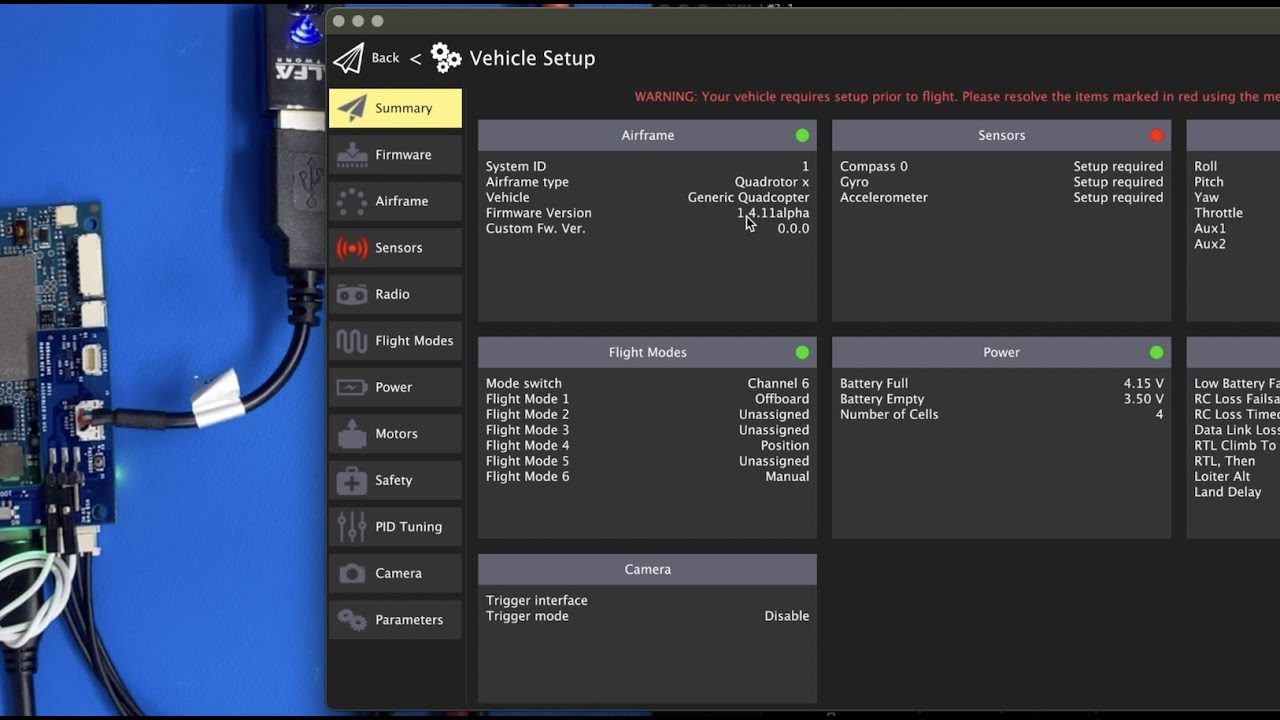Go to the Sensors setup page

395,248
